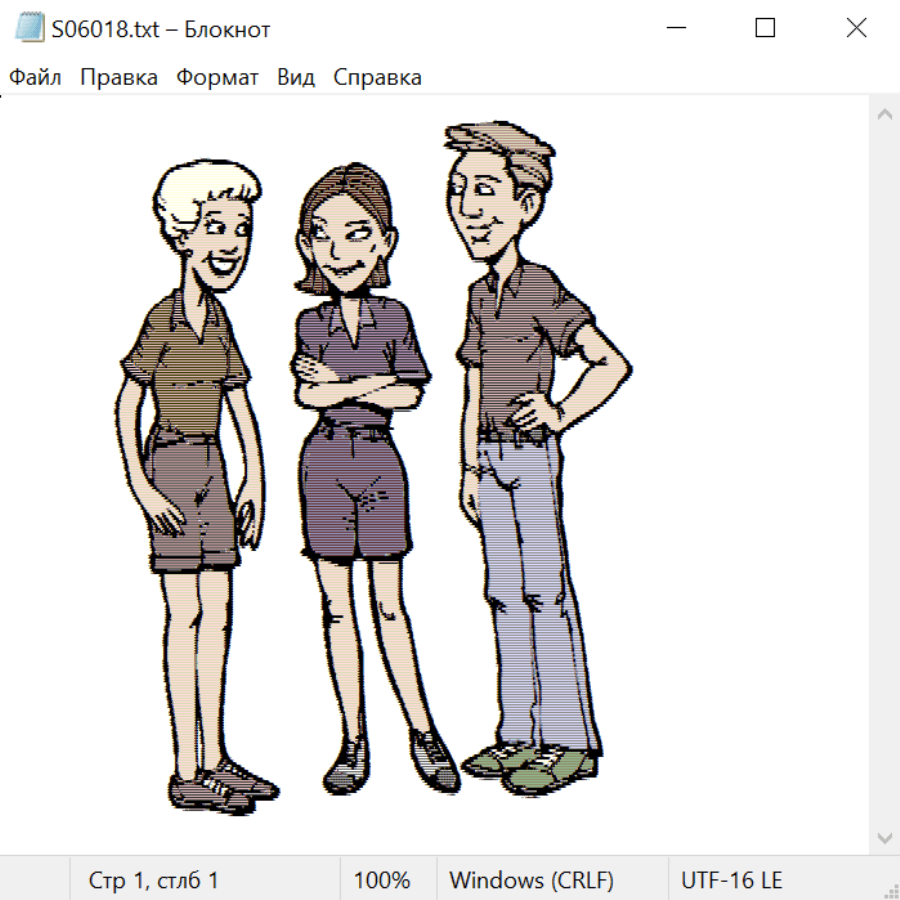
Task: Click the scroll up arrow of the vertical scrollbar
Action: pos(884,115)
